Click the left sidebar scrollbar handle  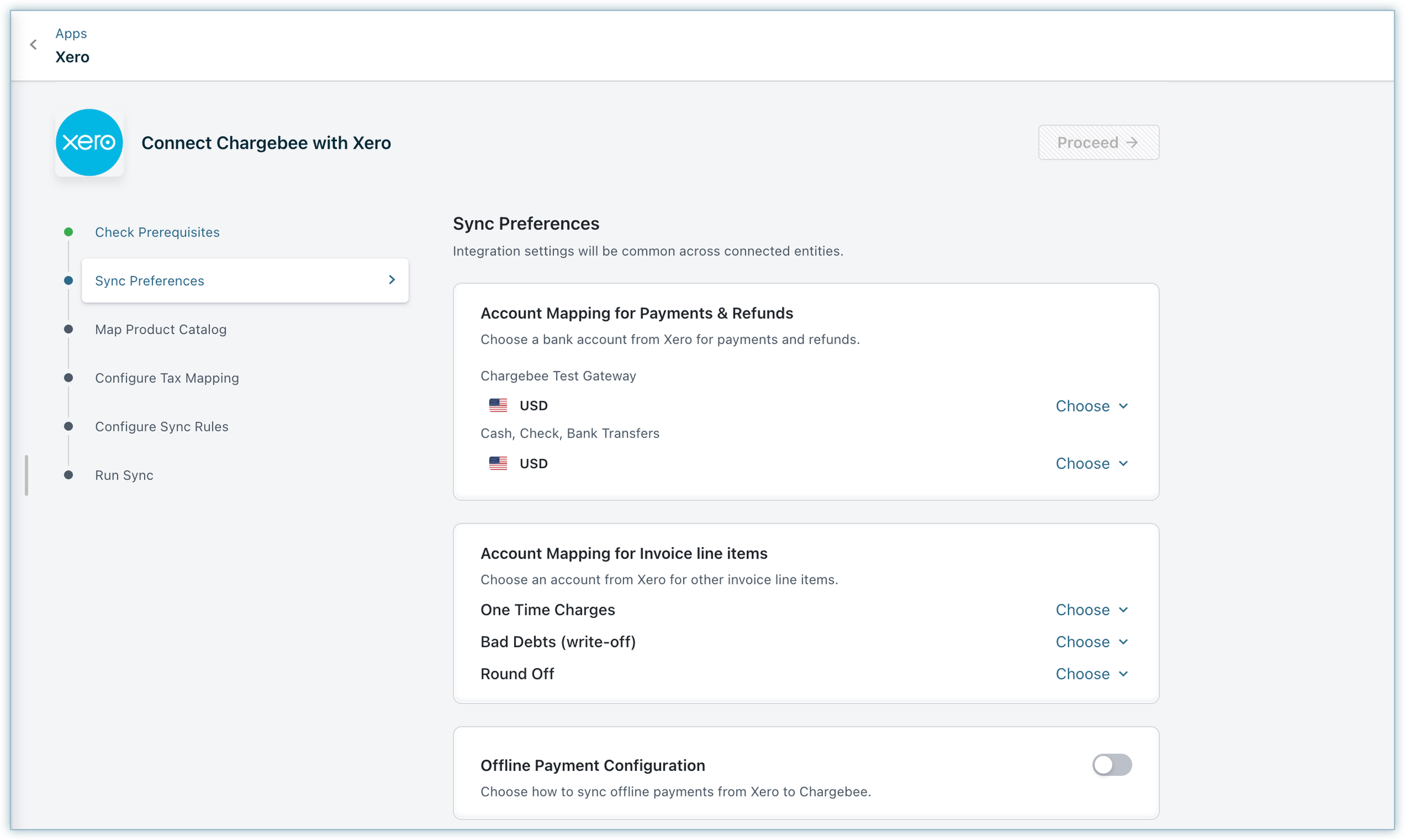(x=27, y=475)
